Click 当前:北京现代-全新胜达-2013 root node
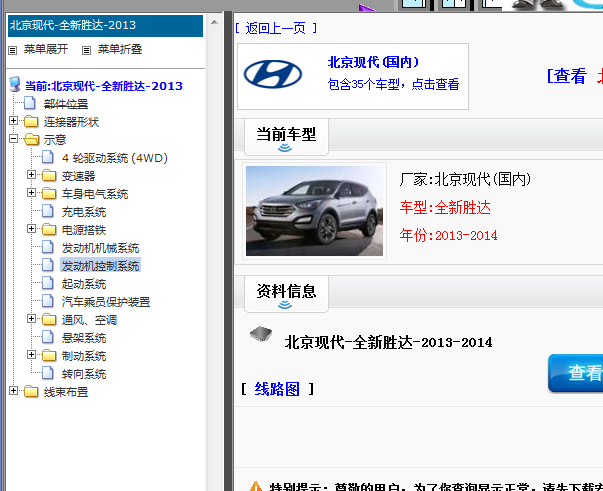Image resolution: width=603 pixels, height=491 pixels. 104,86
